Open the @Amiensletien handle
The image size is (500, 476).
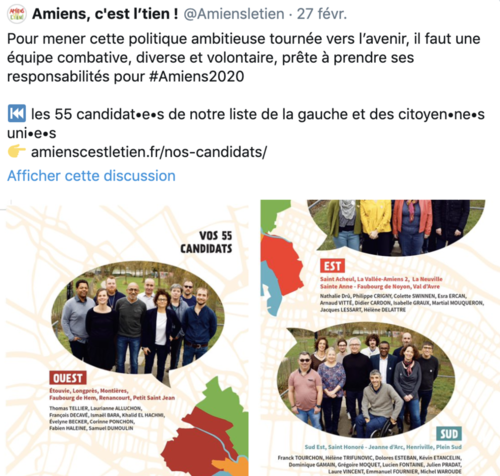tap(234, 14)
